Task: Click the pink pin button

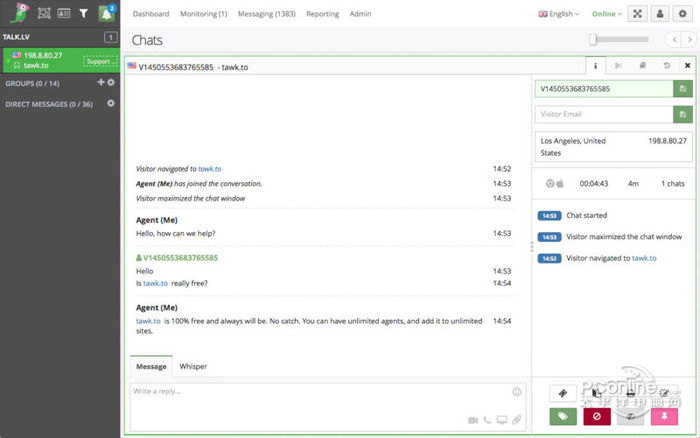Action: [664, 417]
